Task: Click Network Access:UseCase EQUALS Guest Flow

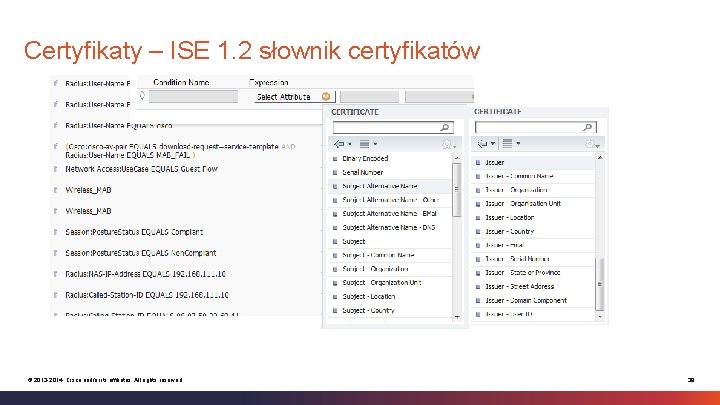Action: coord(141,169)
